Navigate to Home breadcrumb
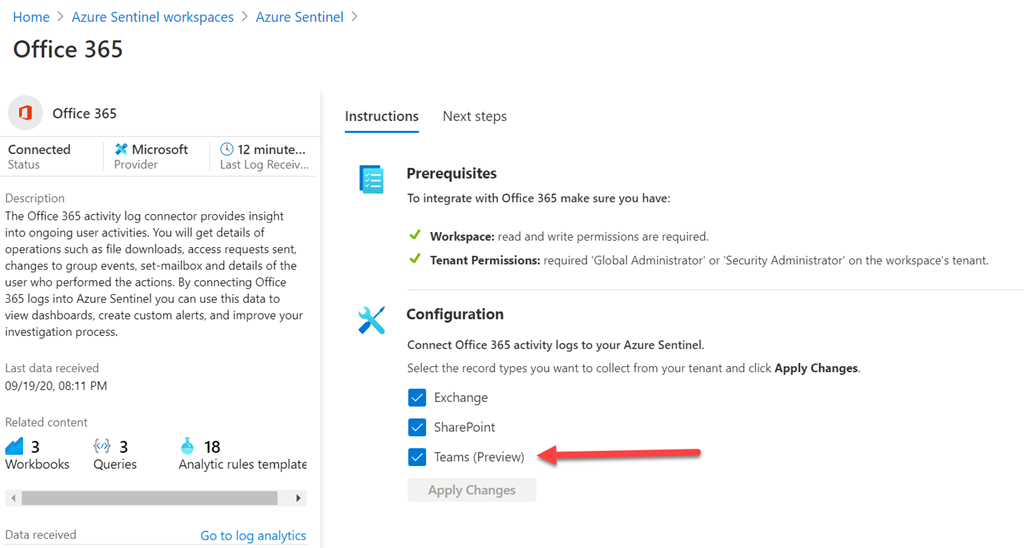The width and height of the screenshot is (1024, 548). click(31, 17)
